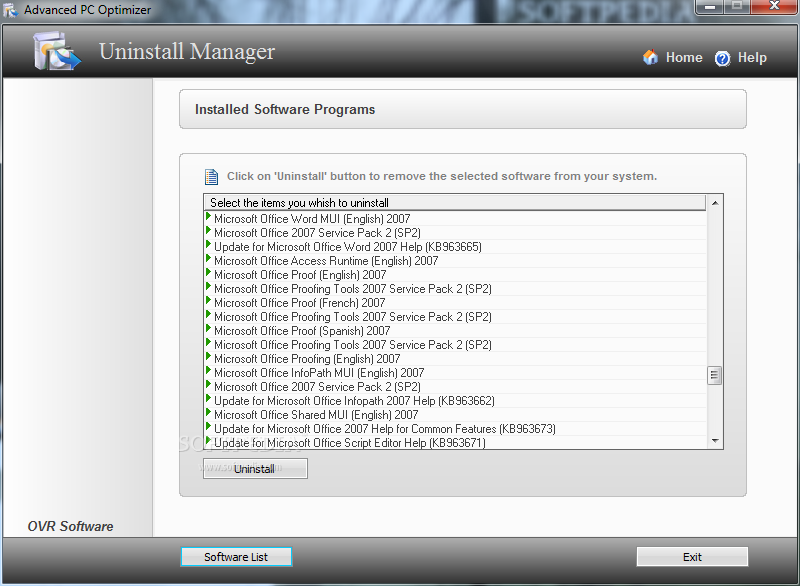Click green arrow icon beside Proof (English) entry
Viewport: 800px width, 586px height.
click(x=208, y=272)
